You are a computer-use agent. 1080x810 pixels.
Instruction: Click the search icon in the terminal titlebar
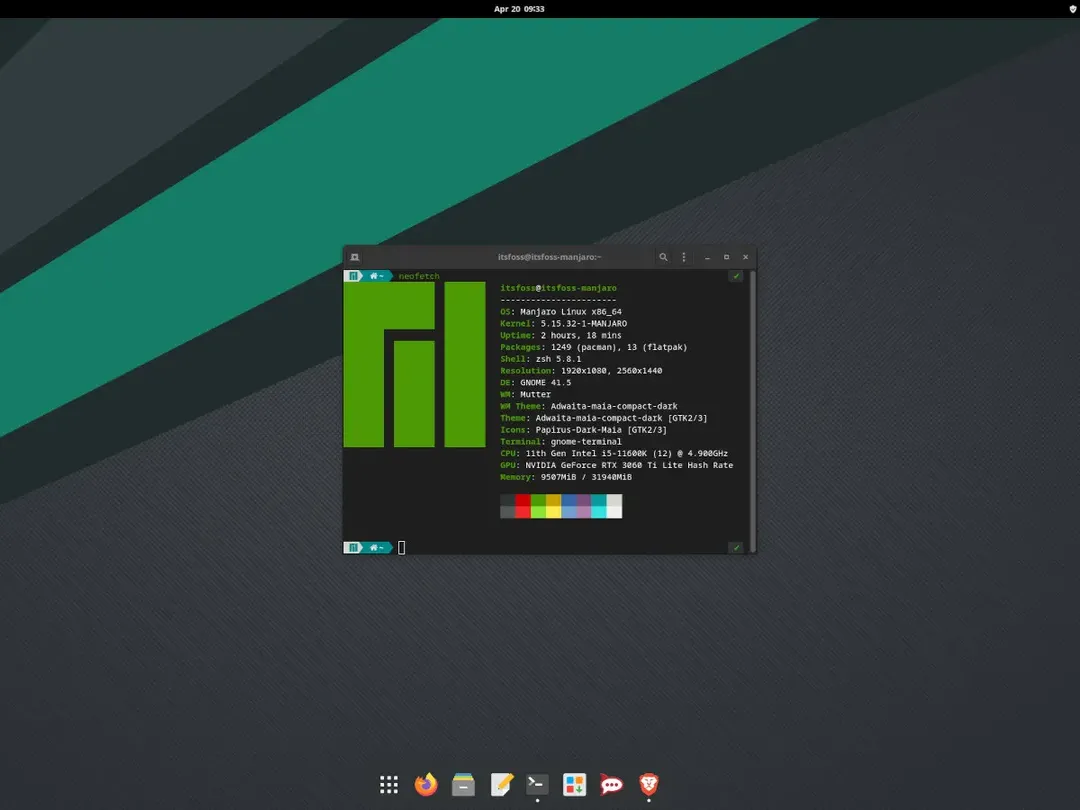point(663,257)
